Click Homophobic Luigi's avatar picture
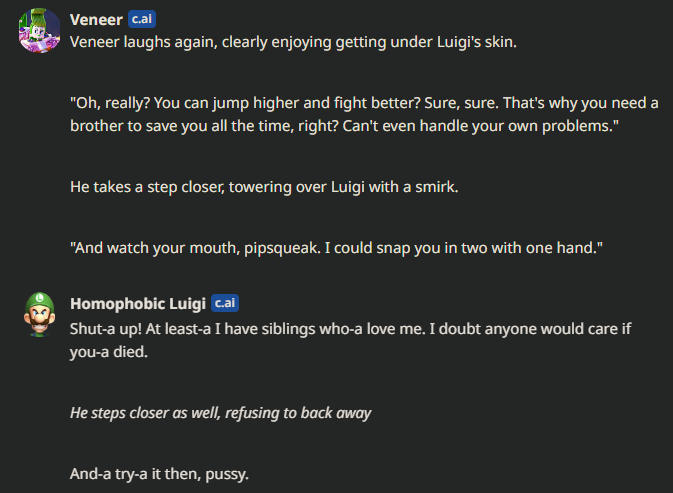 (39, 315)
